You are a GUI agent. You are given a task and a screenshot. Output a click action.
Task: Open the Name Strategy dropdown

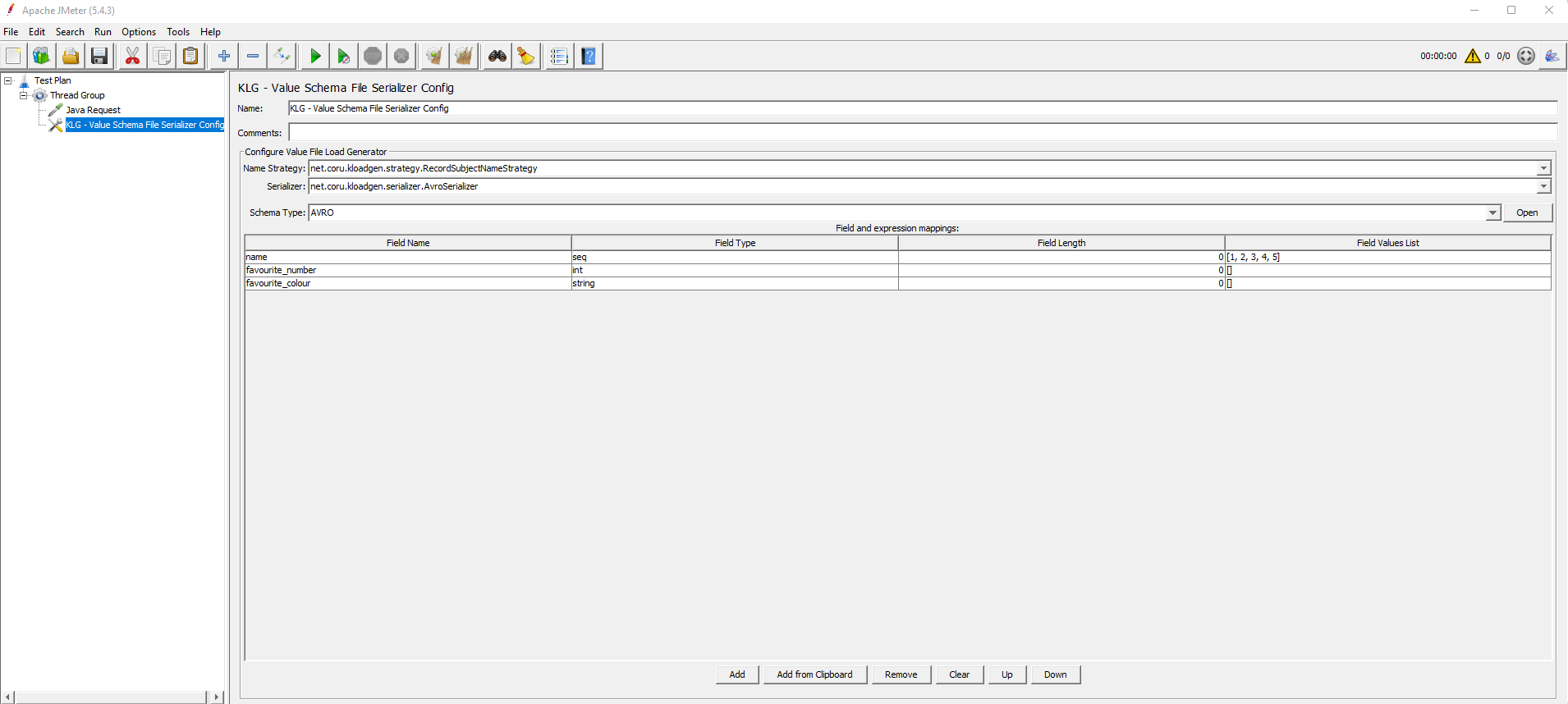coord(1543,168)
